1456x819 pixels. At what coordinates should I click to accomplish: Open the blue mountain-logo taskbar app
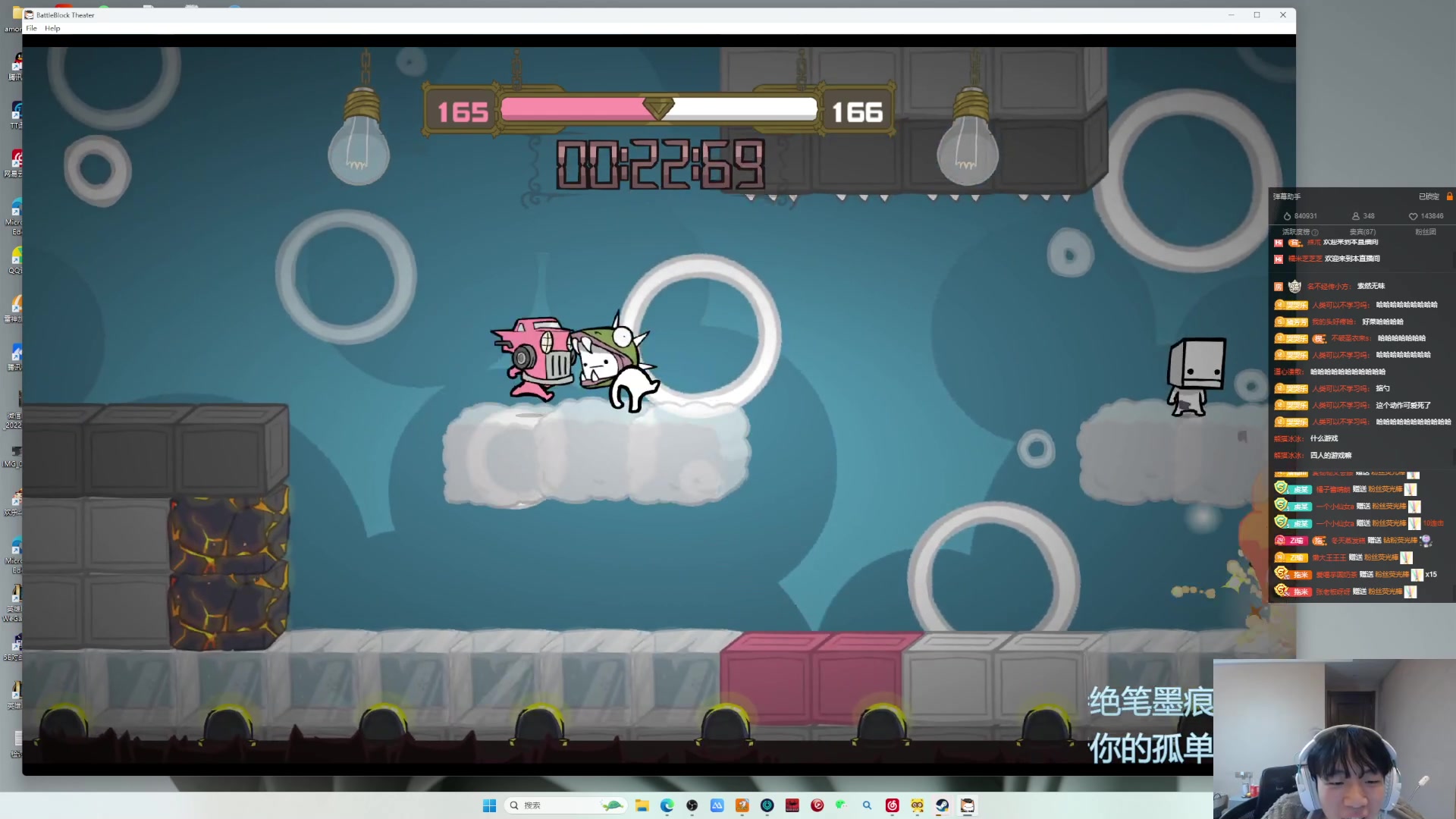click(717, 805)
